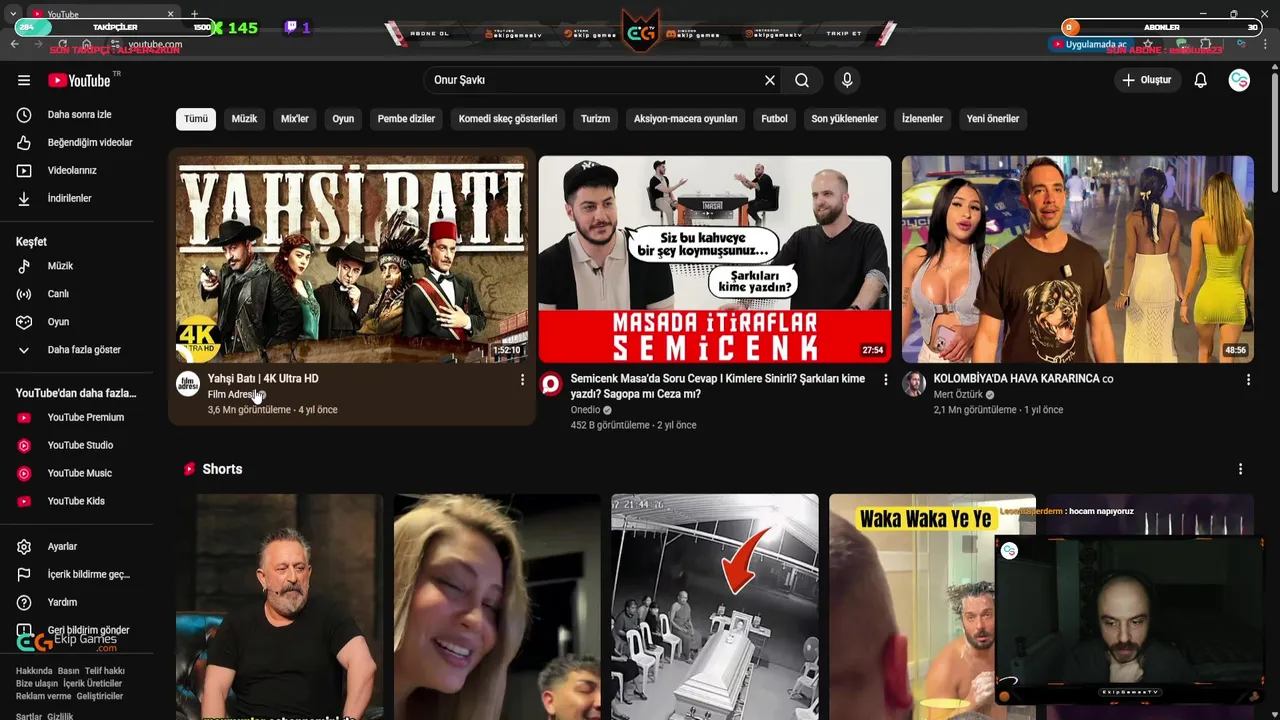1280x720 pixels.
Task: Go to the YouTube logo home
Action: tap(79, 80)
